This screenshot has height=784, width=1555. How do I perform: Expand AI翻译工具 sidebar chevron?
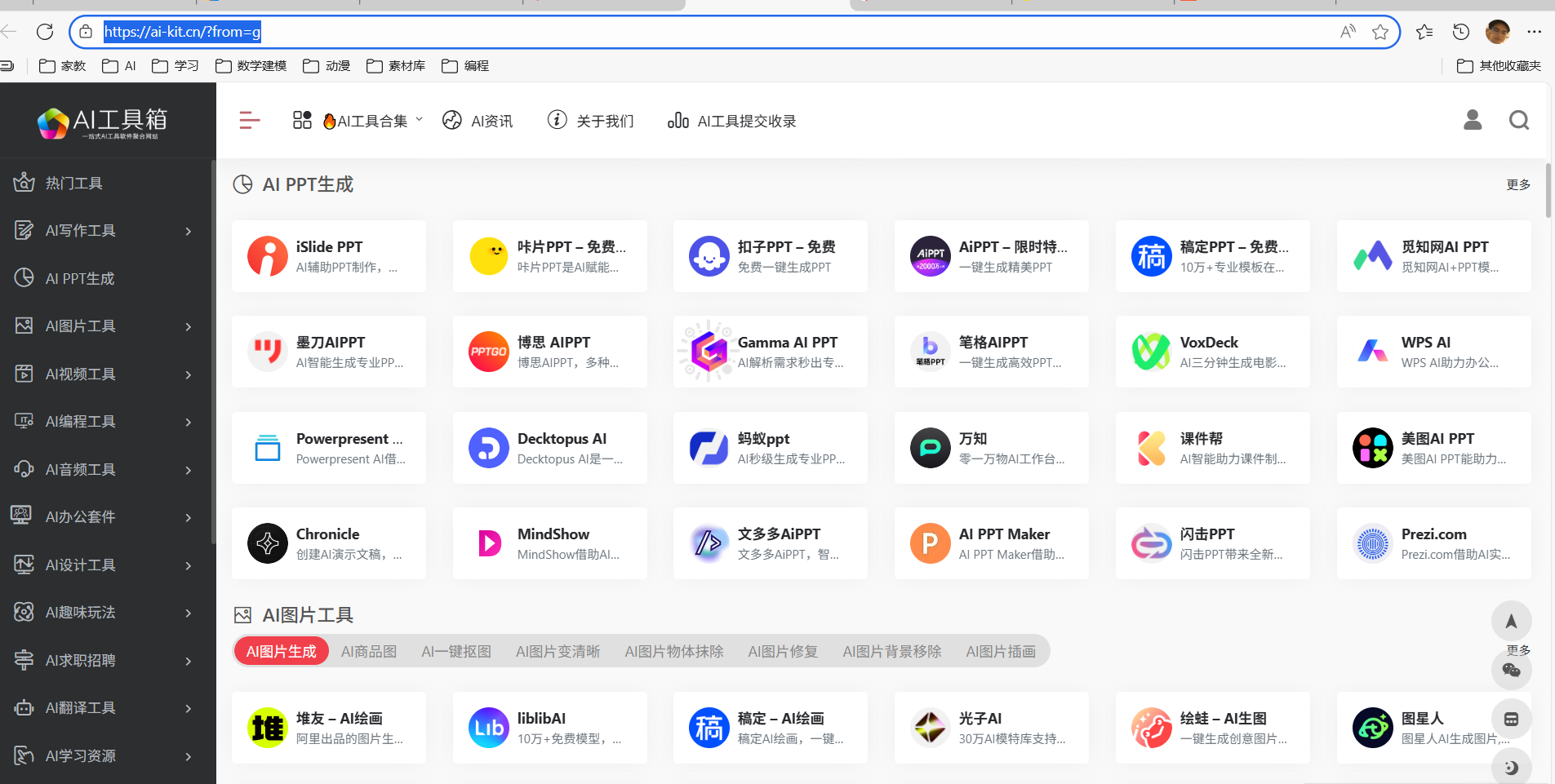click(x=189, y=708)
